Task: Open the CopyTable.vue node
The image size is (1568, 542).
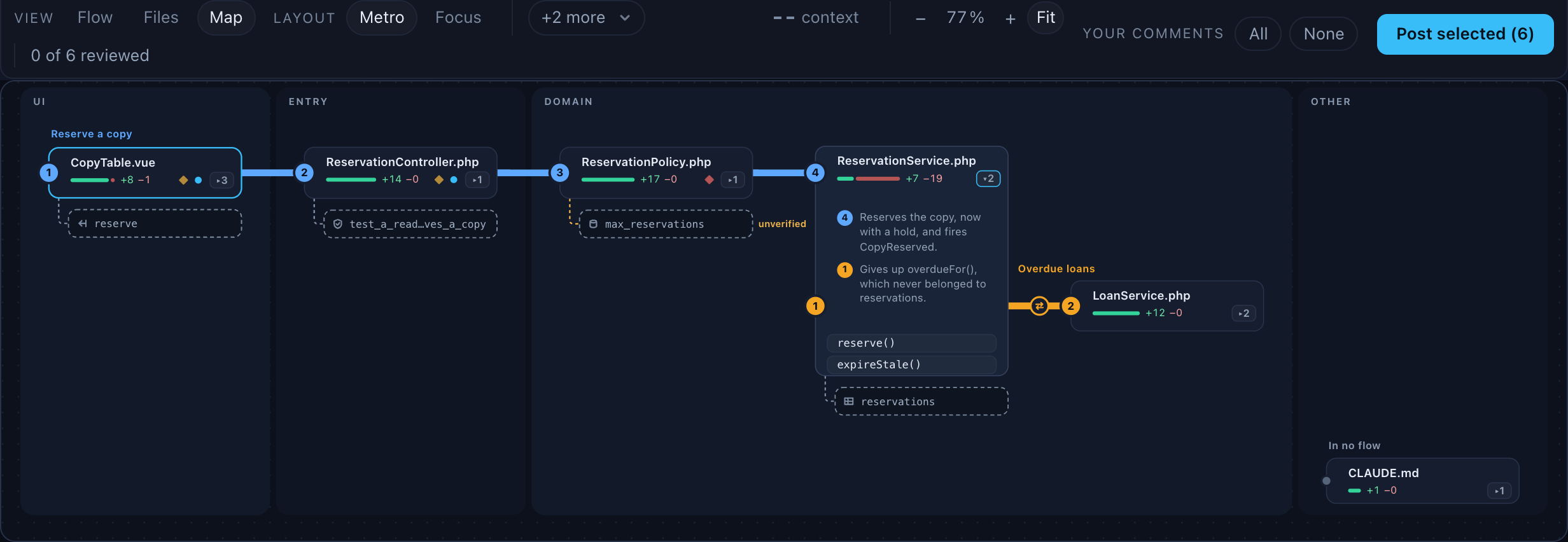Action: tap(145, 172)
